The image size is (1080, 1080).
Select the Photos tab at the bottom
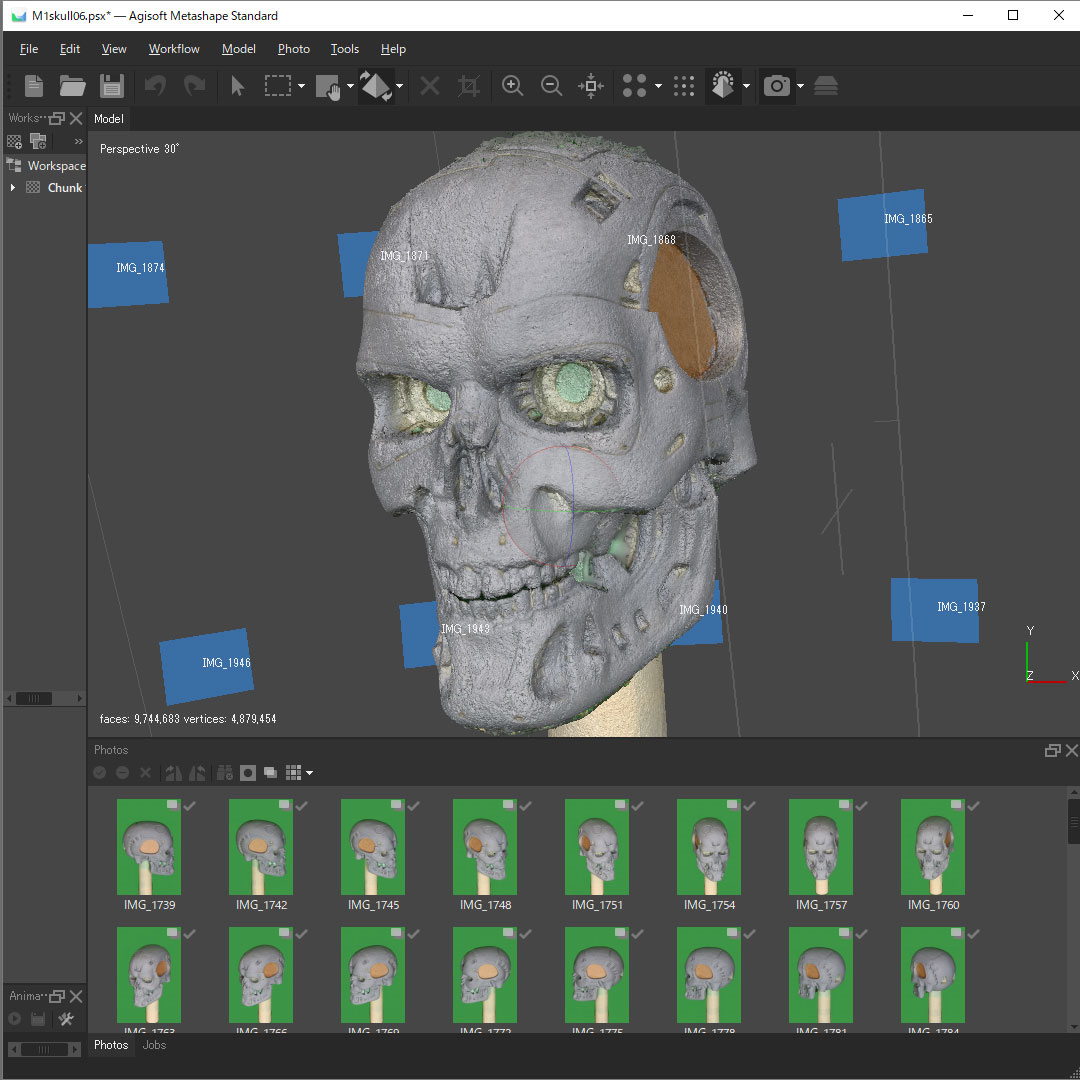[x=111, y=1045]
